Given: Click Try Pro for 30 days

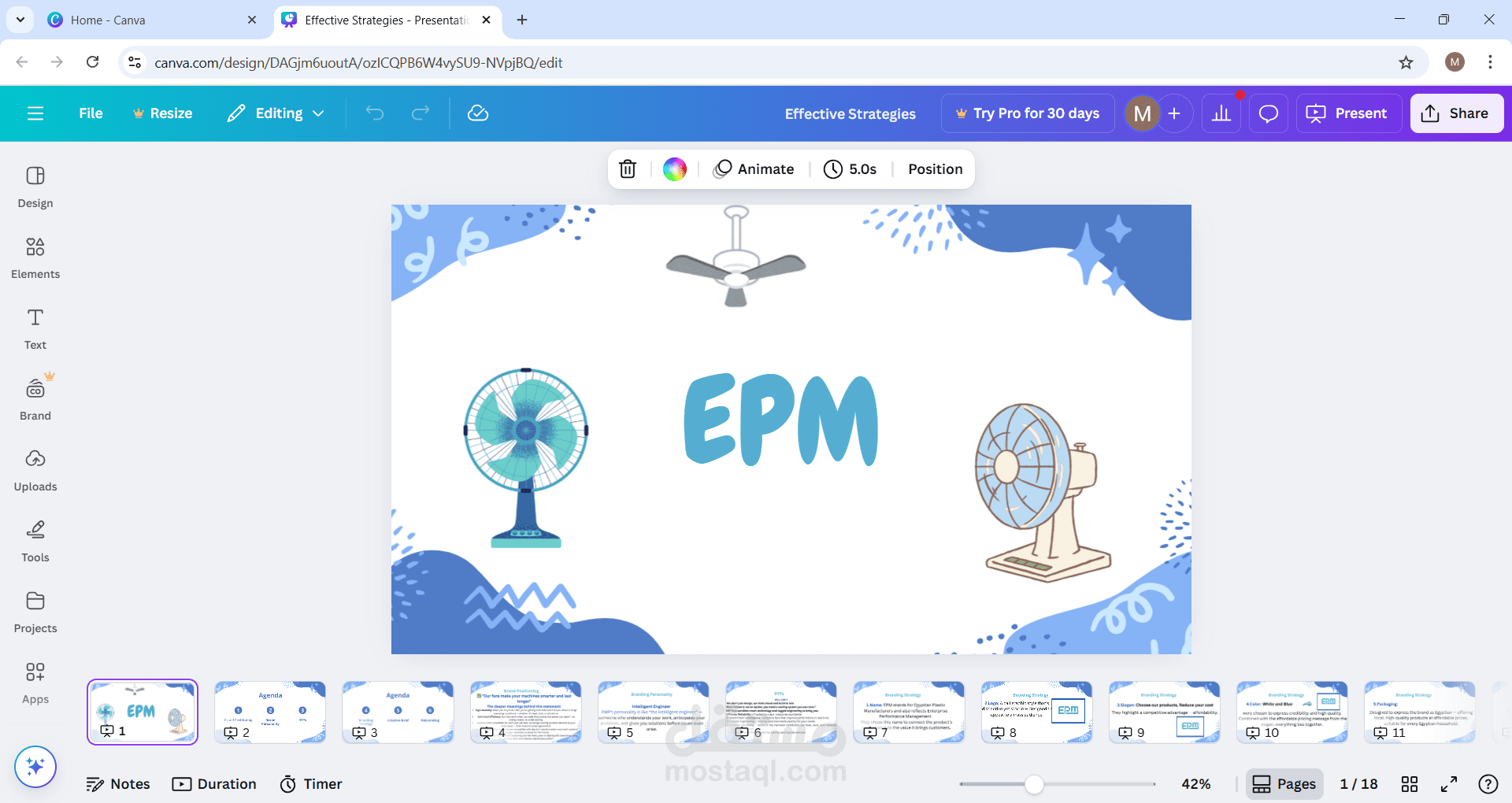Looking at the screenshot, I should point(1028,113).
